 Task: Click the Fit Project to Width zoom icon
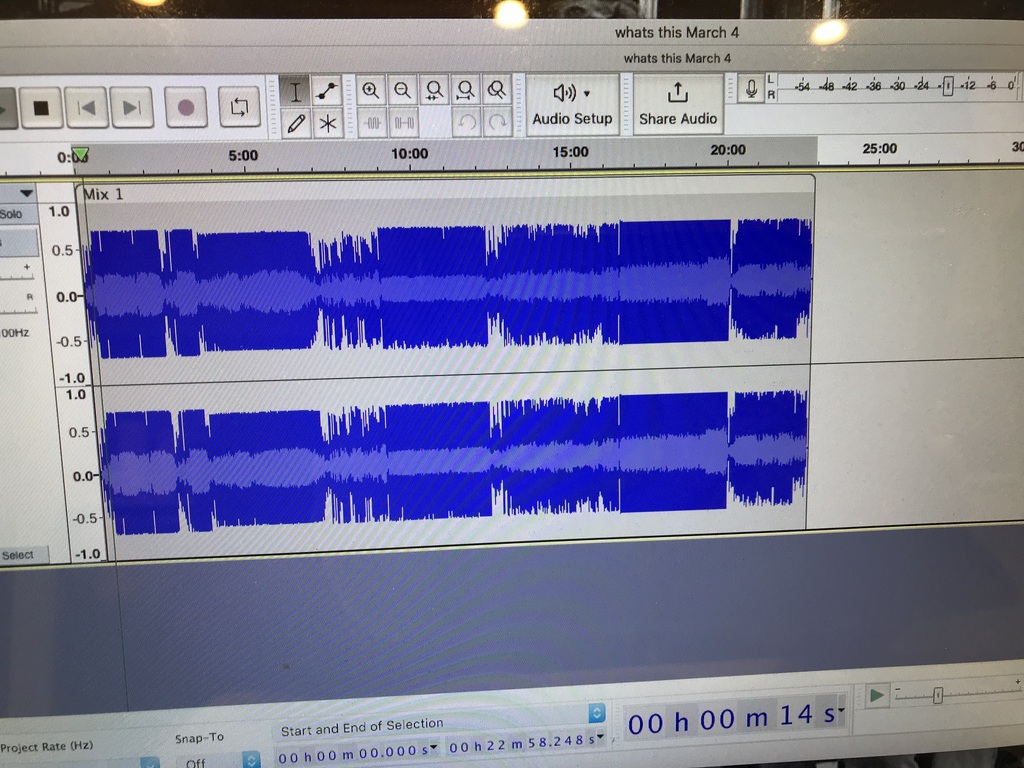tap(465, 91)
